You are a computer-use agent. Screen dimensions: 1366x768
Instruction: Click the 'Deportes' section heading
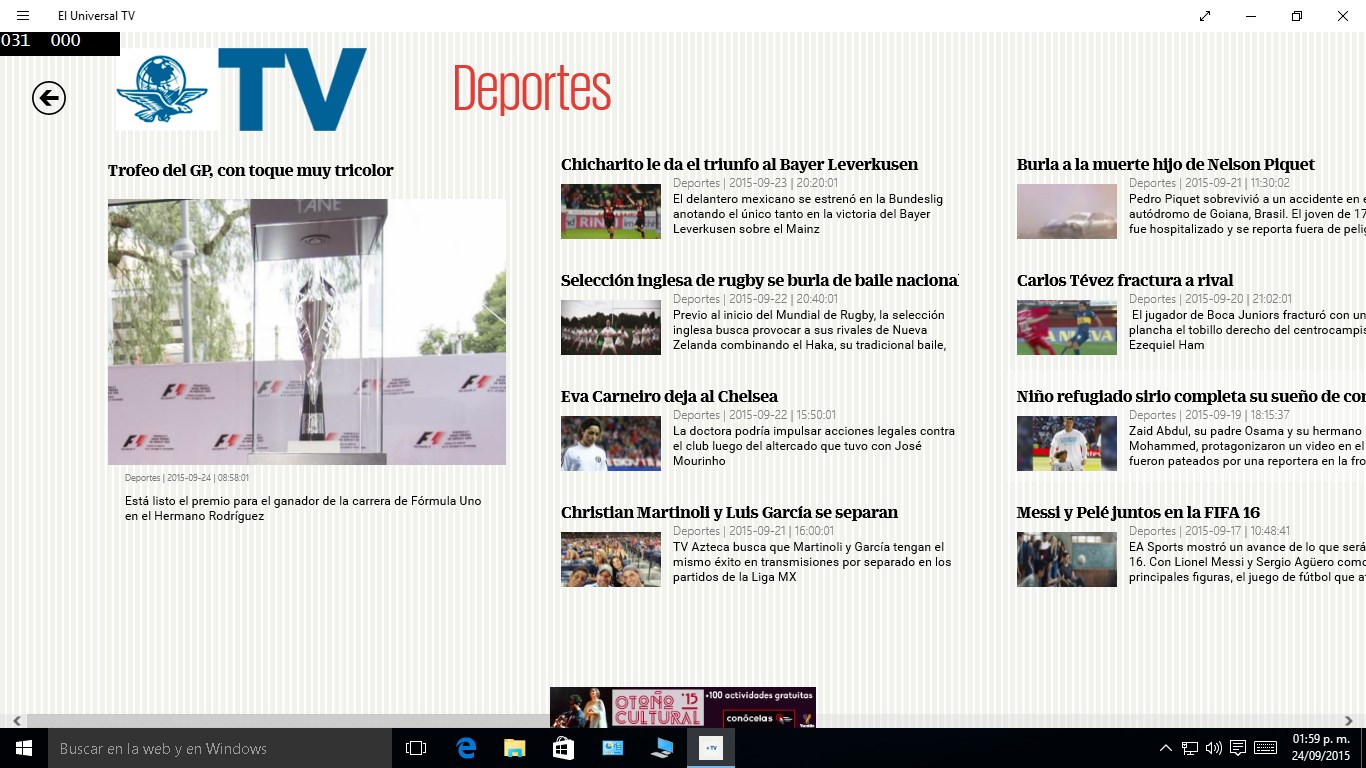click(x=532, y=89)
